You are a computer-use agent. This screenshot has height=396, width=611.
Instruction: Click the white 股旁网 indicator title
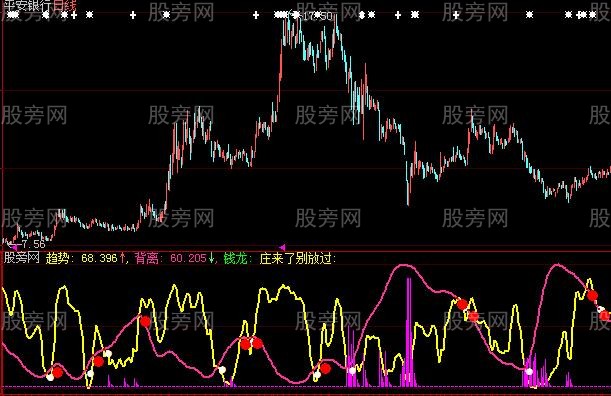coord(22,258)
